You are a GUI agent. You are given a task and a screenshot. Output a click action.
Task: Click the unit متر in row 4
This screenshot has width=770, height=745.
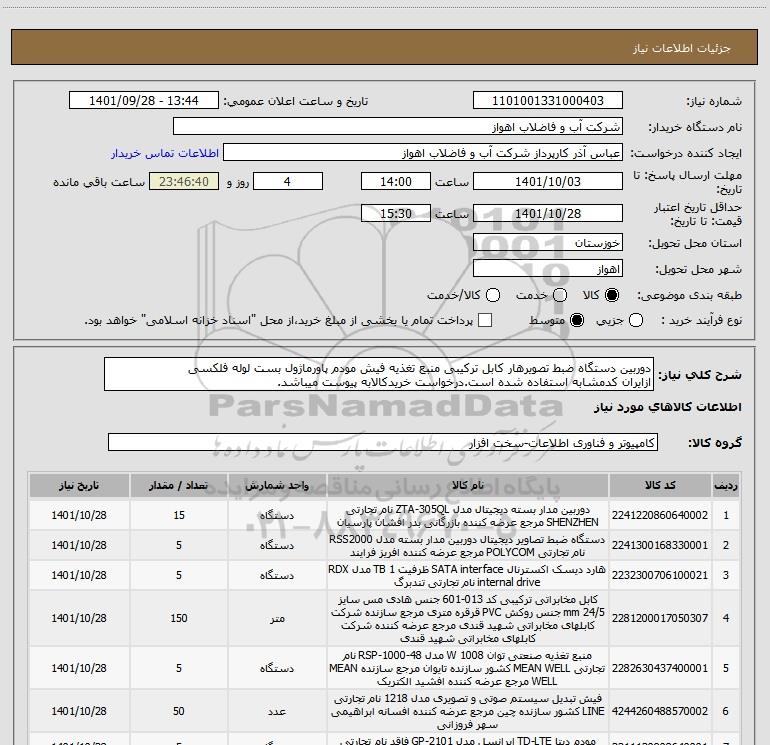[277, 618]
